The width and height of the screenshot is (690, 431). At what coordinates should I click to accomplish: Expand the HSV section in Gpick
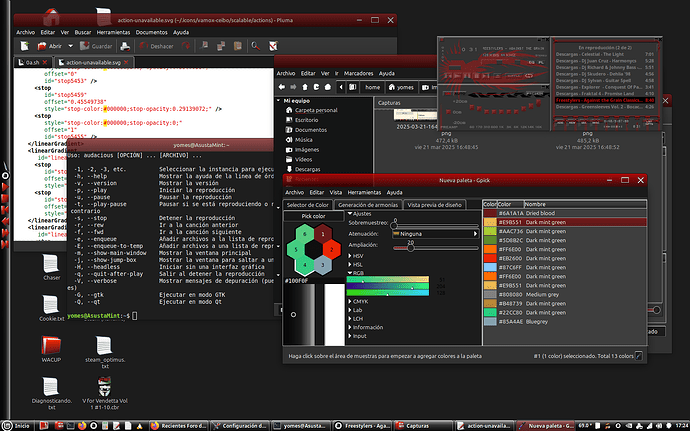click(350, 256)
